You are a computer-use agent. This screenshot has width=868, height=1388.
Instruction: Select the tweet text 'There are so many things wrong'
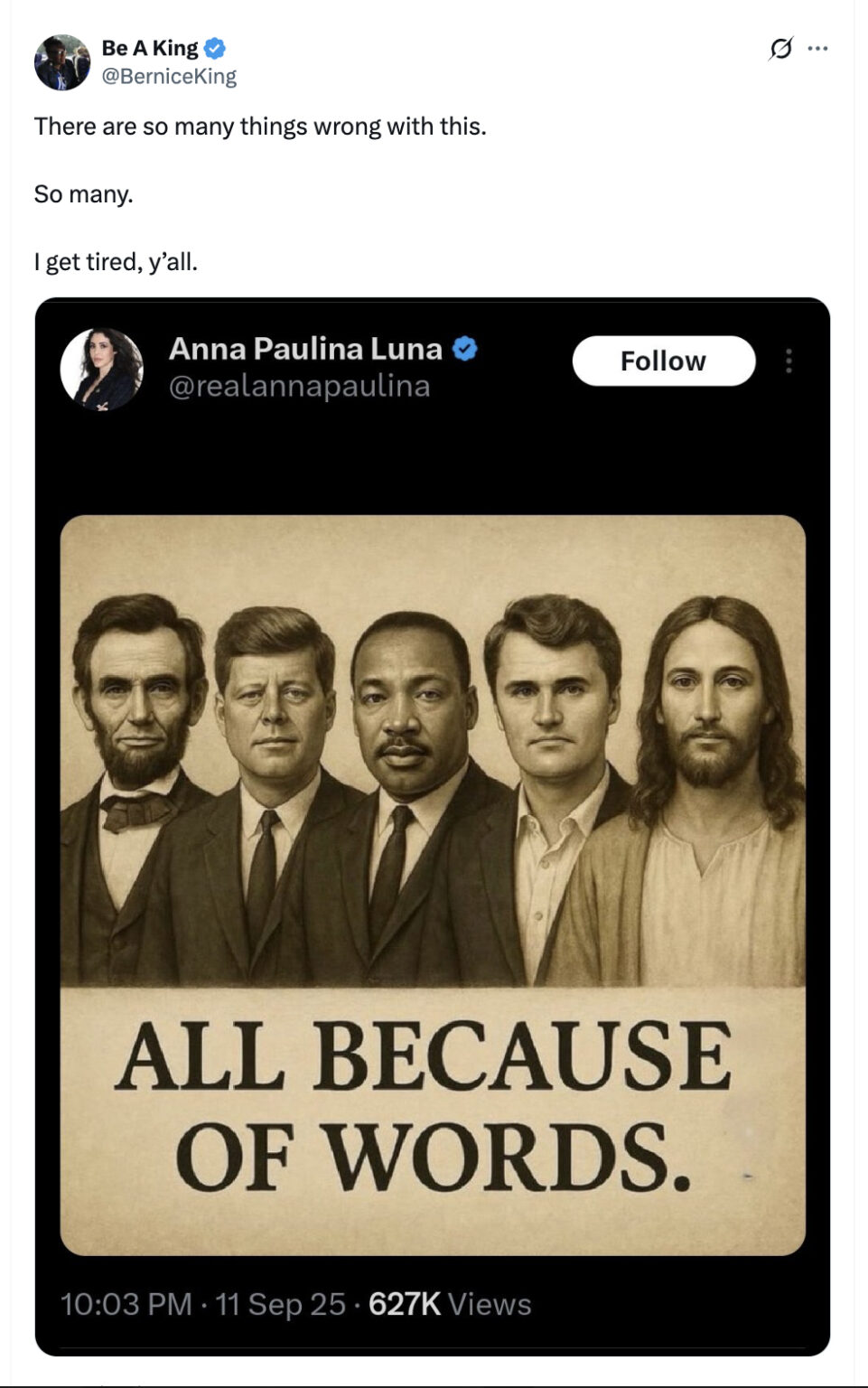click(261, 127)
